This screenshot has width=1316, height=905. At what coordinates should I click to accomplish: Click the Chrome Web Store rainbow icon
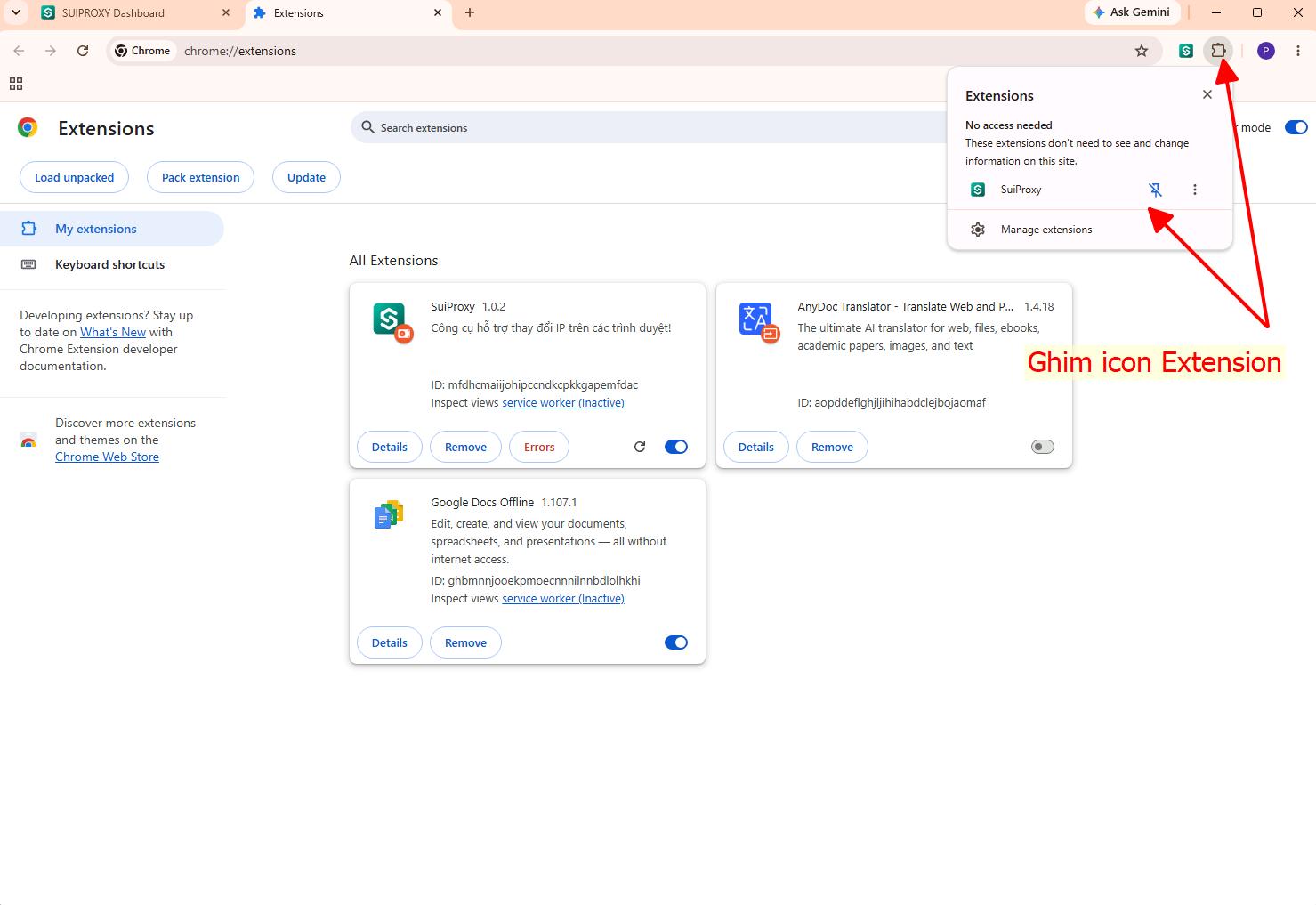point(28,440)
